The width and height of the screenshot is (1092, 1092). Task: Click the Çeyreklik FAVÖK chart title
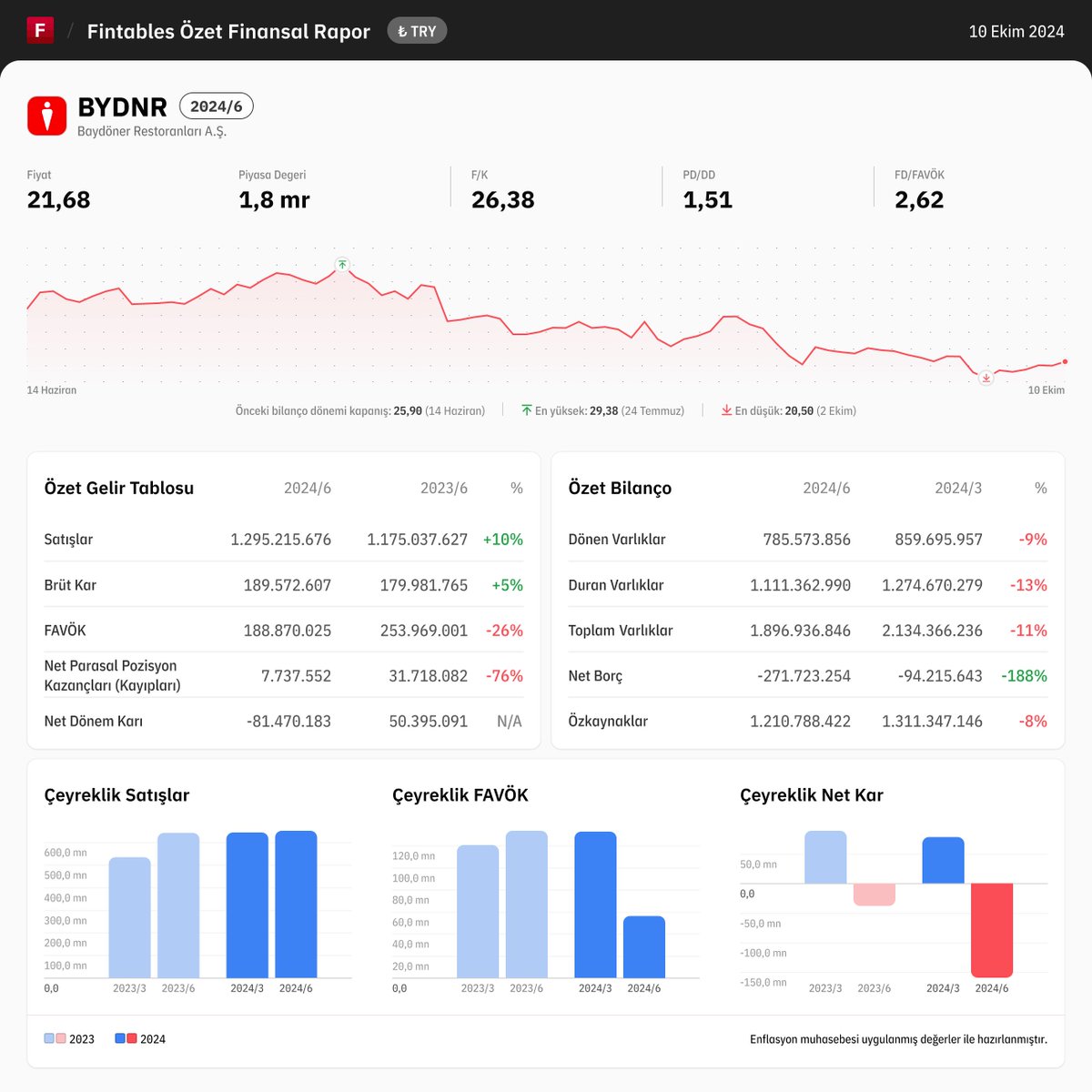click(x=460, y=795)
